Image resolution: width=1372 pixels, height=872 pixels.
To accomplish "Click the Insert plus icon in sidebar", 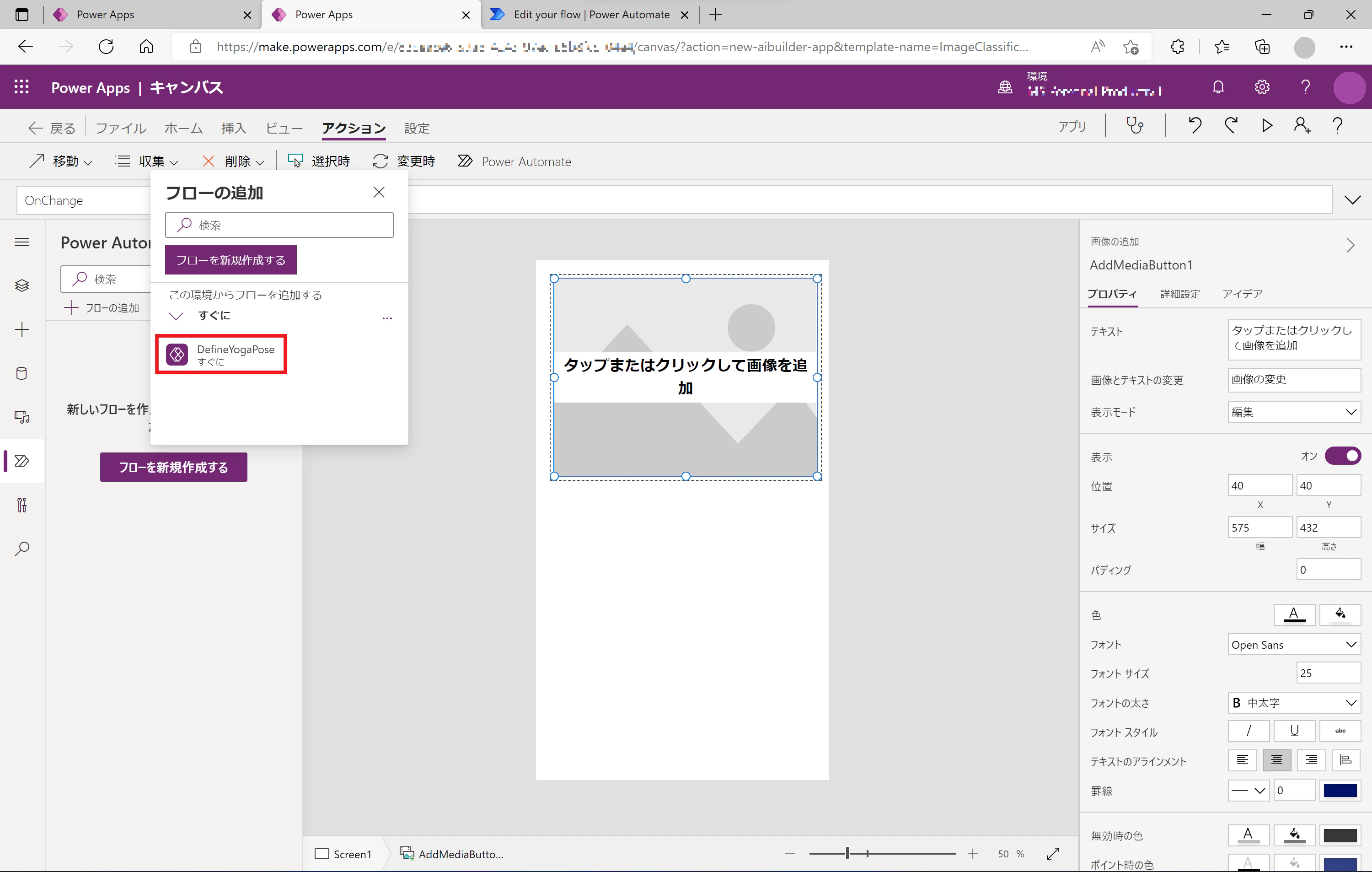I will (21, 329).
